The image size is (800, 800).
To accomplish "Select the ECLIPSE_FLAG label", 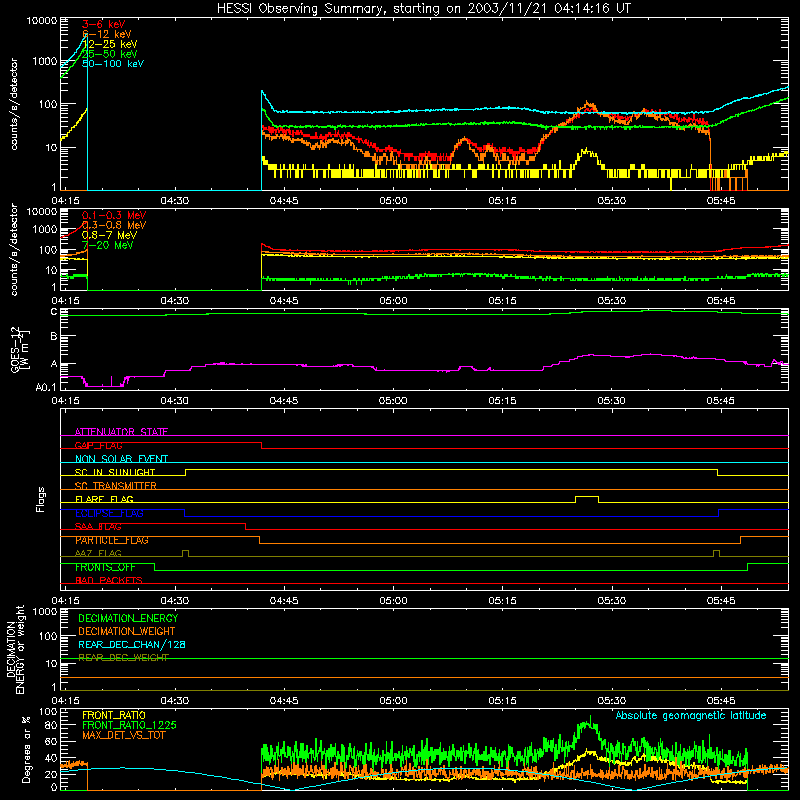I will click(109, 513).
